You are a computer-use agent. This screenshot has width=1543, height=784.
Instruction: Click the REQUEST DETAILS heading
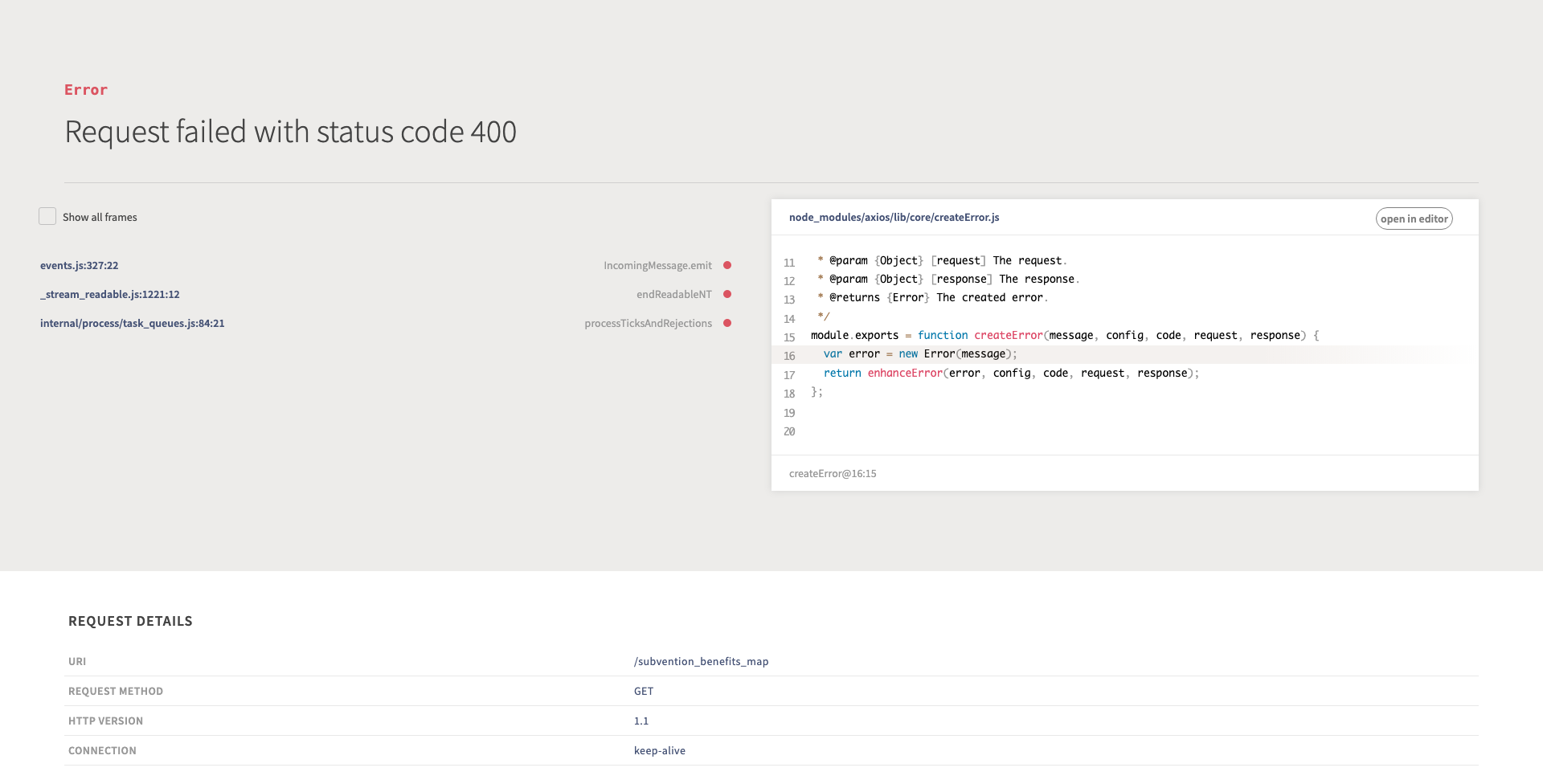pos(130,621)
